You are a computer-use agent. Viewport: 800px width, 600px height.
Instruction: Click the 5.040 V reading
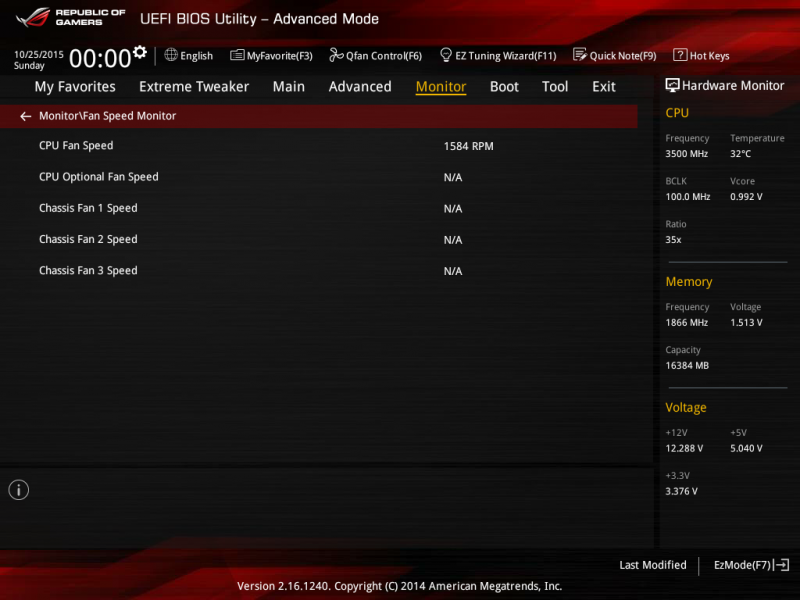tap(746, 448)
